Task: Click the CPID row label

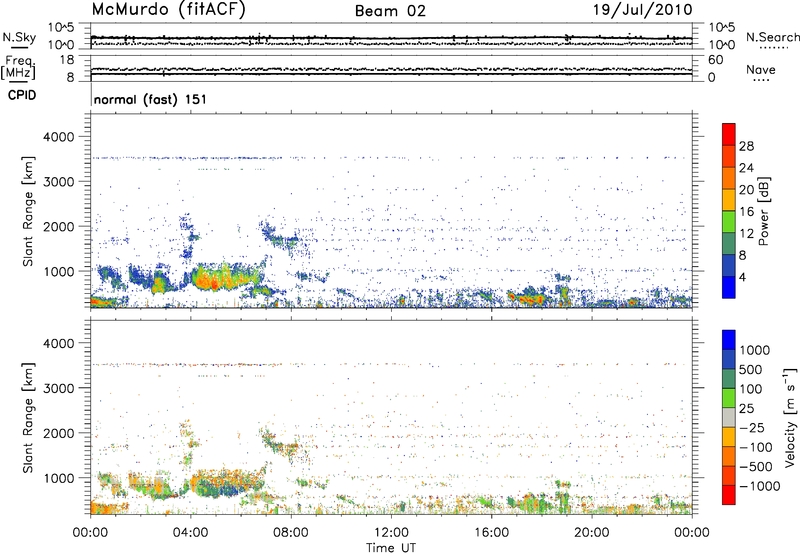Action: point(21,95)
